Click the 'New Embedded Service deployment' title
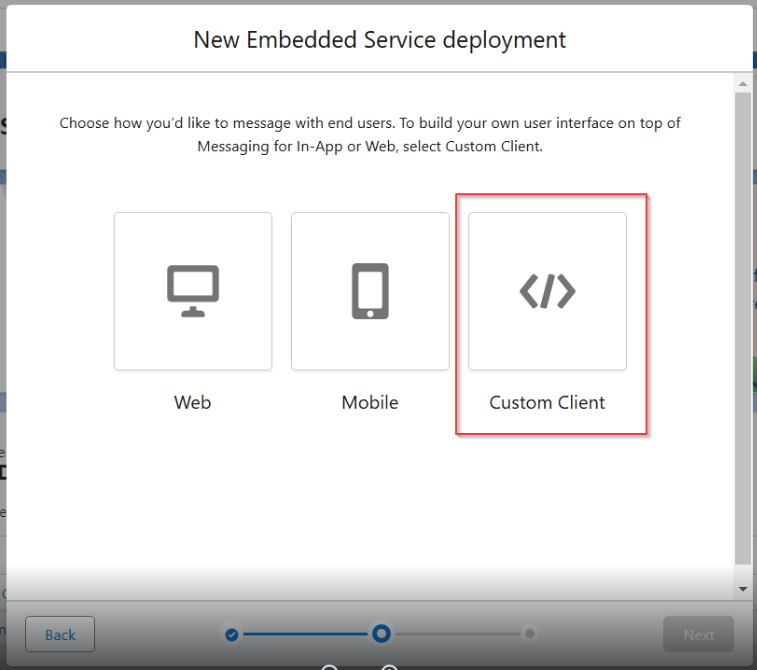 point(379,40)
